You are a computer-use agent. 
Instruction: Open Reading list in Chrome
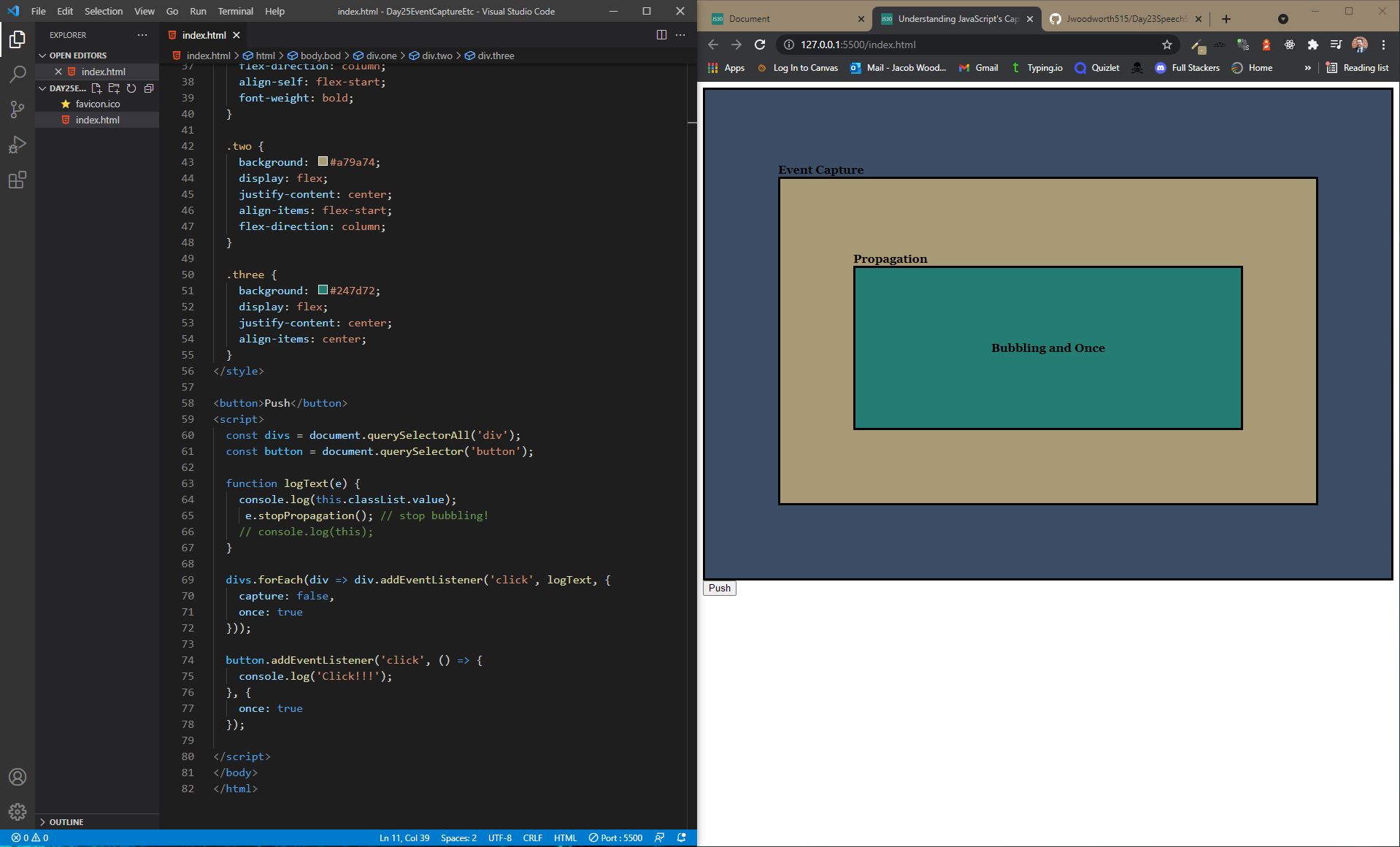coord(1358,68)
